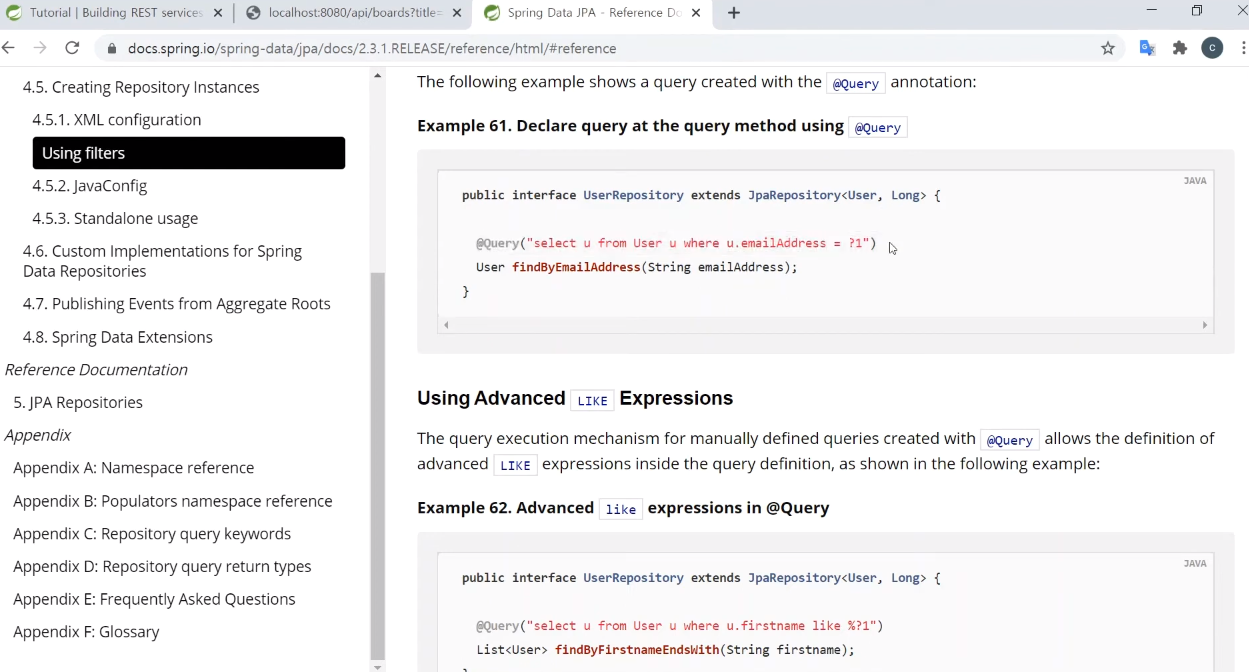Open the Google Translate extension icon
This screenshot has width=1249, height=672.
pyautogui.click(x=1148, y=48)
